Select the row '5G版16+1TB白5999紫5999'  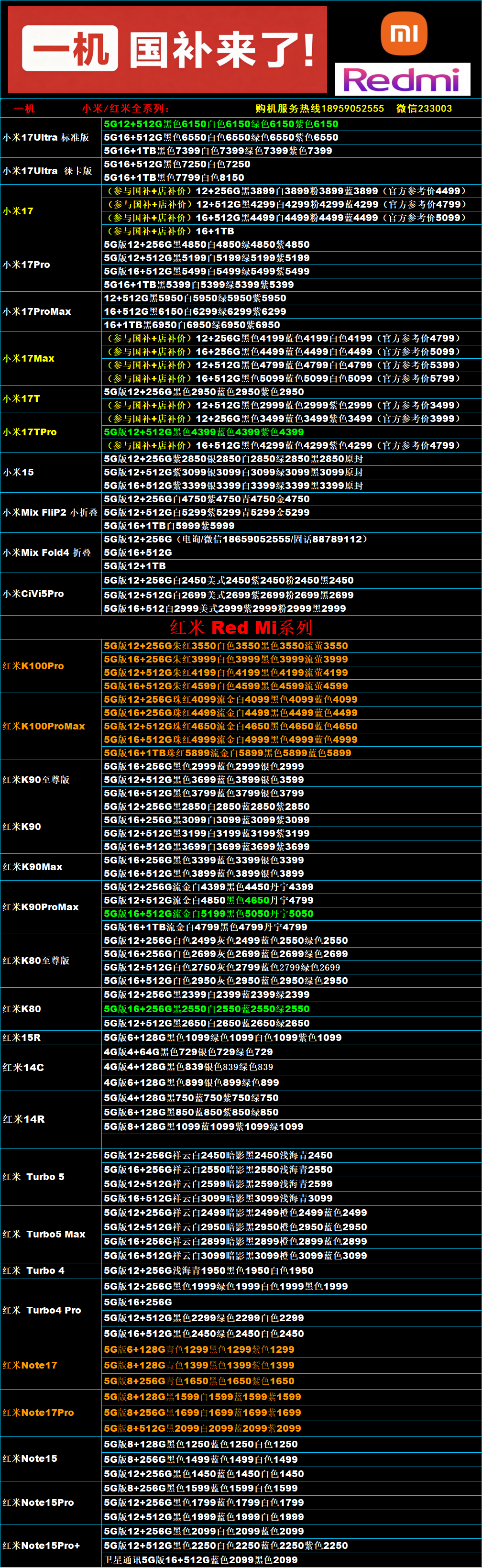point(292,526)
